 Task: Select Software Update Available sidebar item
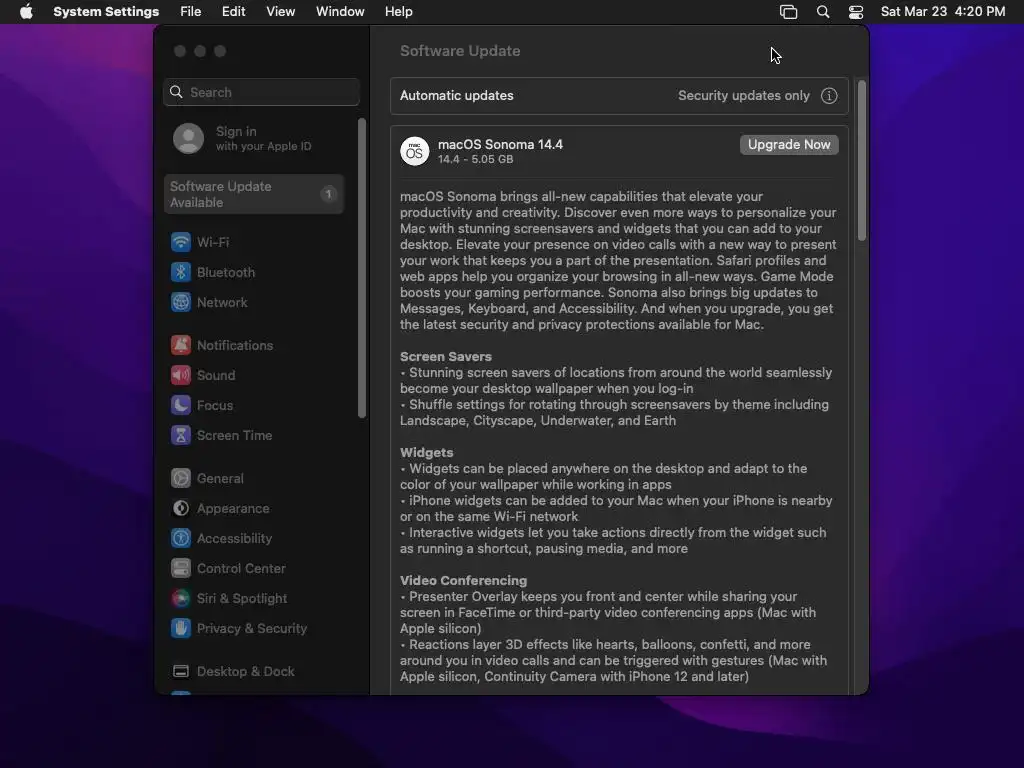[254, 194]
